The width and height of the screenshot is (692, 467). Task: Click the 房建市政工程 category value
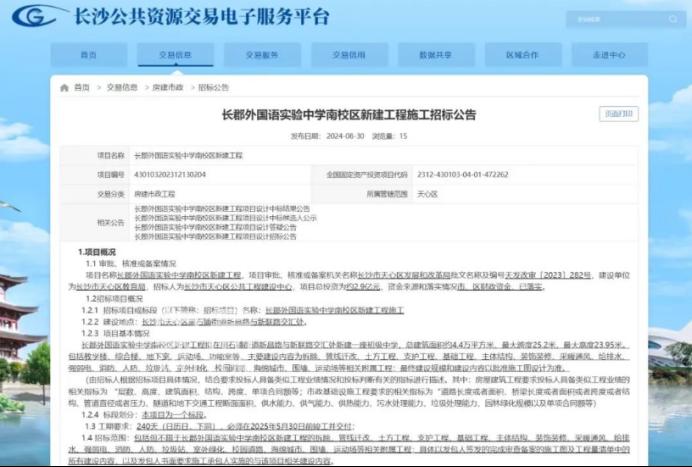pyautogui.click(x=154, y=194)
